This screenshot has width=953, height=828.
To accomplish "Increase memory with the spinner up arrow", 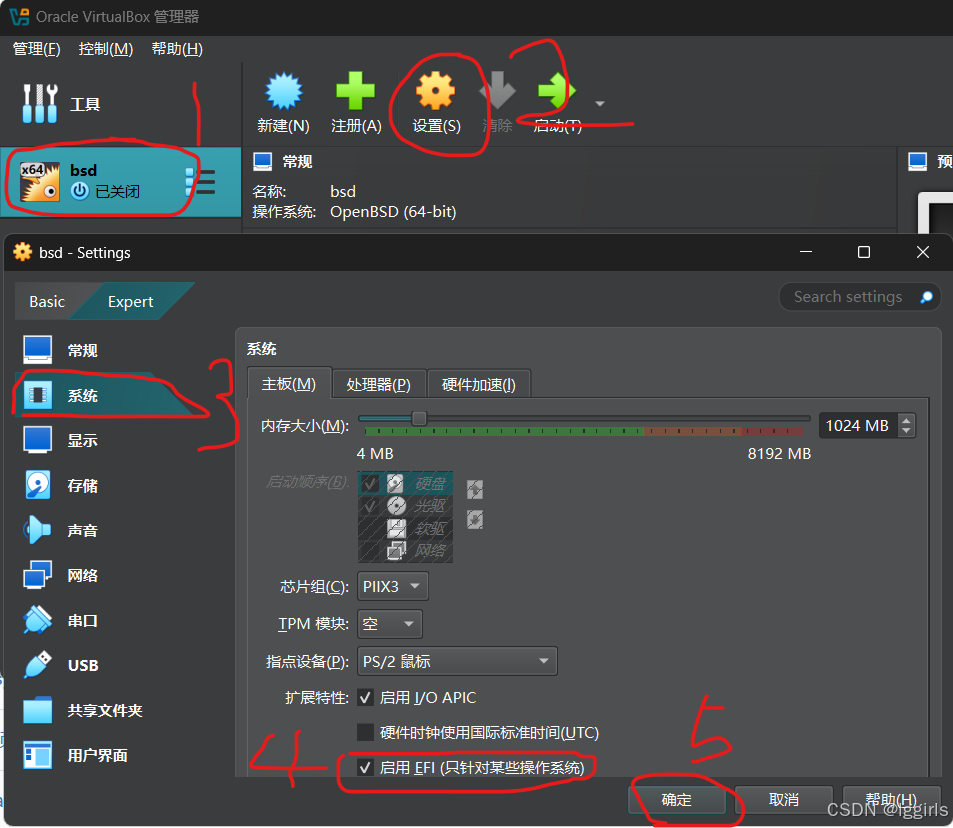I will (x=906, y=419).
